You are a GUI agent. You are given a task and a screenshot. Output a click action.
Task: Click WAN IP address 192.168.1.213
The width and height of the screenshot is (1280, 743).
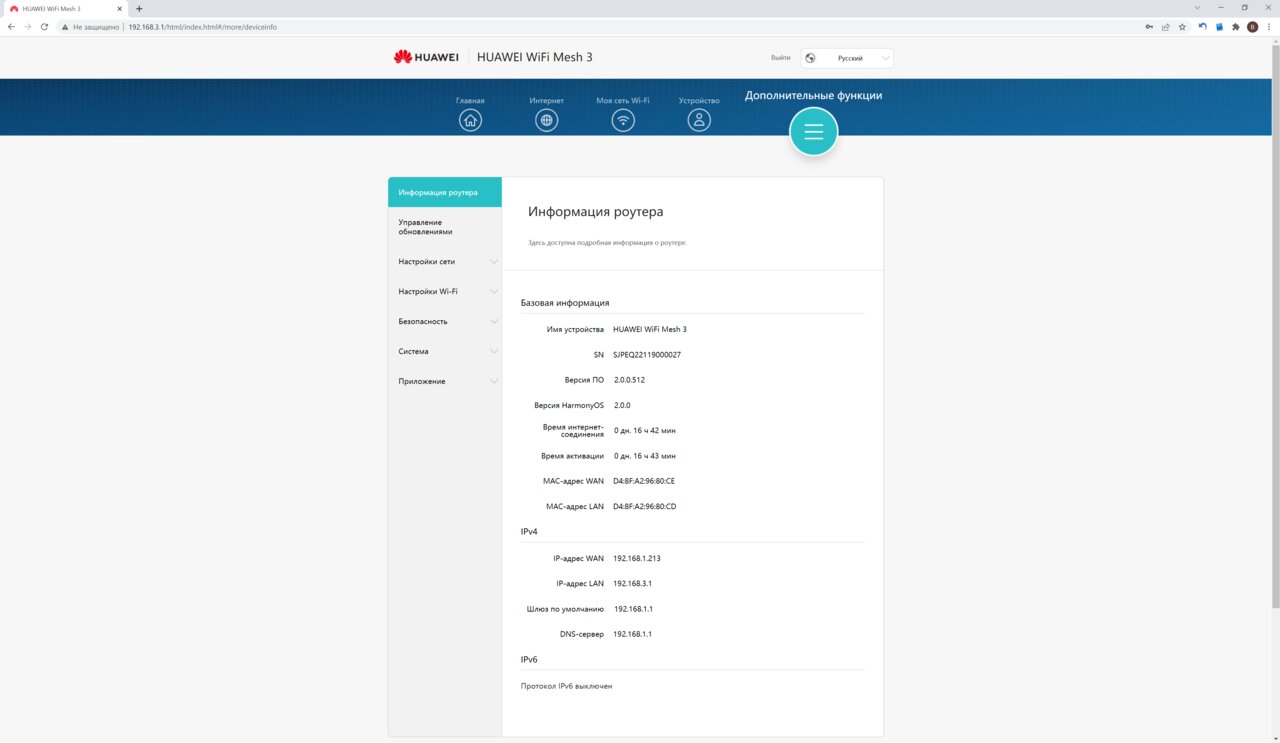click(x=637, y=558)
